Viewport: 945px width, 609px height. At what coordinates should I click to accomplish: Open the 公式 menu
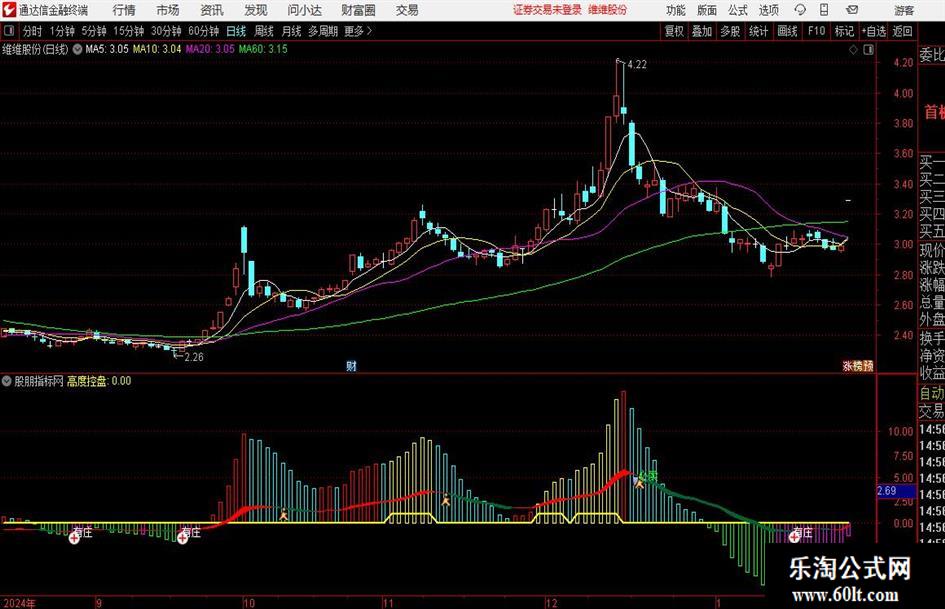[738, 10]
